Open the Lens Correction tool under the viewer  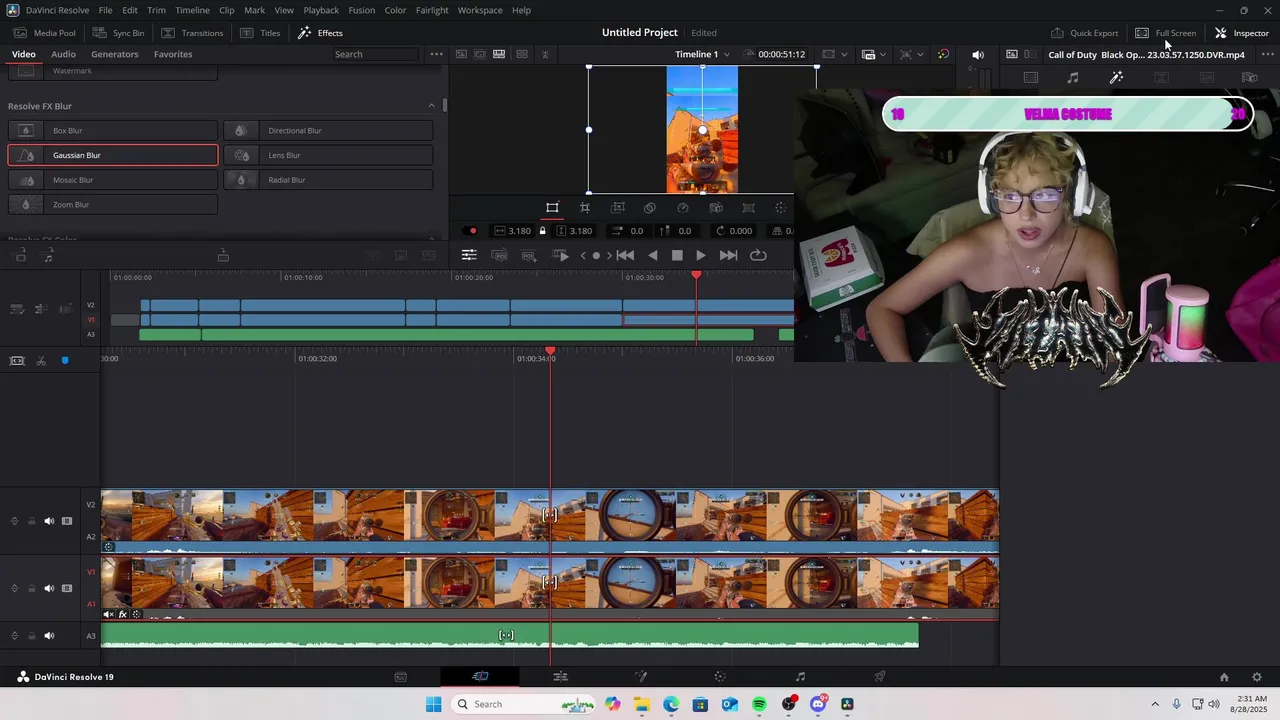(748, 208)
